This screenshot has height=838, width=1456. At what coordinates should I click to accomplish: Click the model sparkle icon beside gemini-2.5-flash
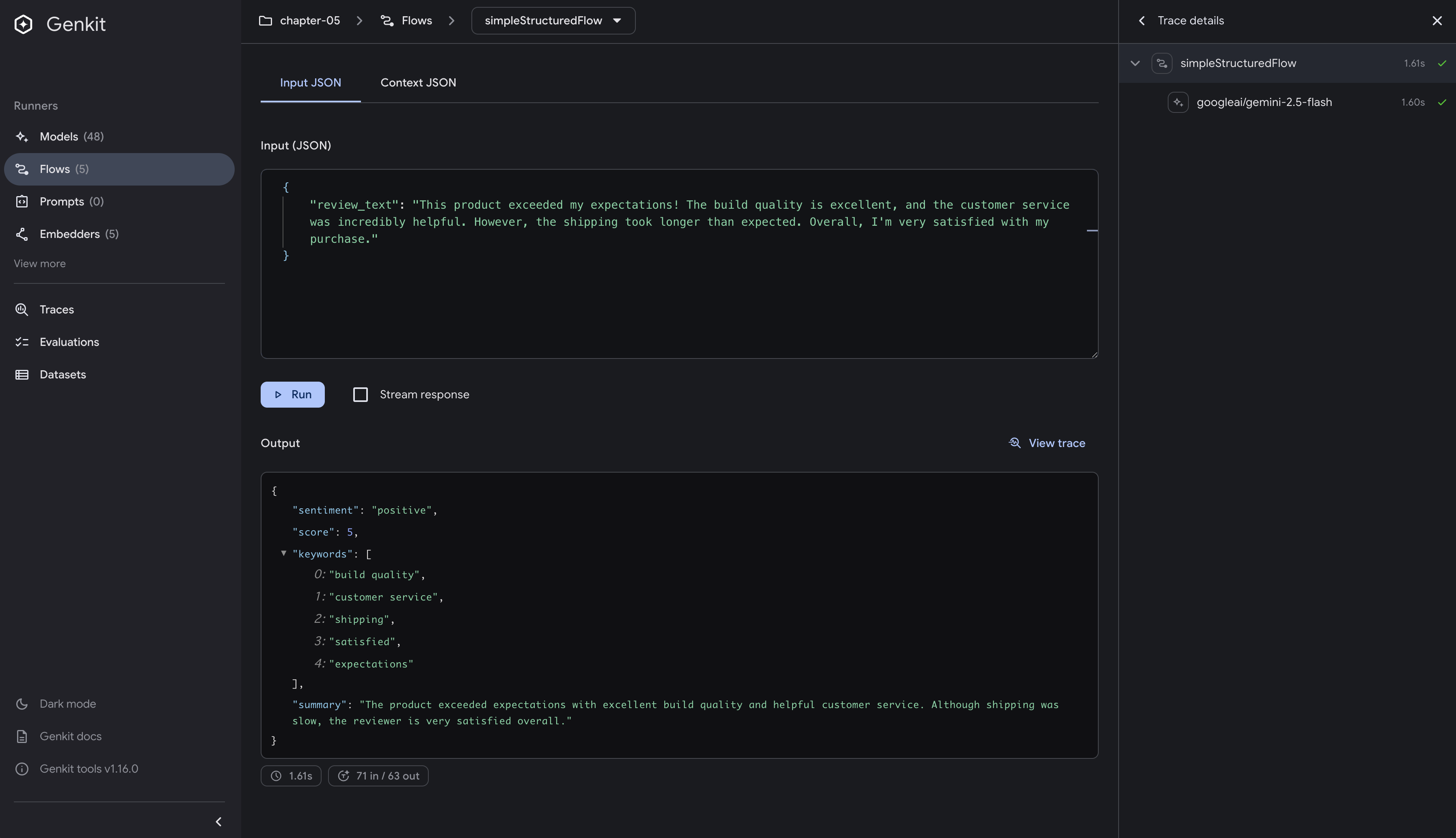[1178, 102]
